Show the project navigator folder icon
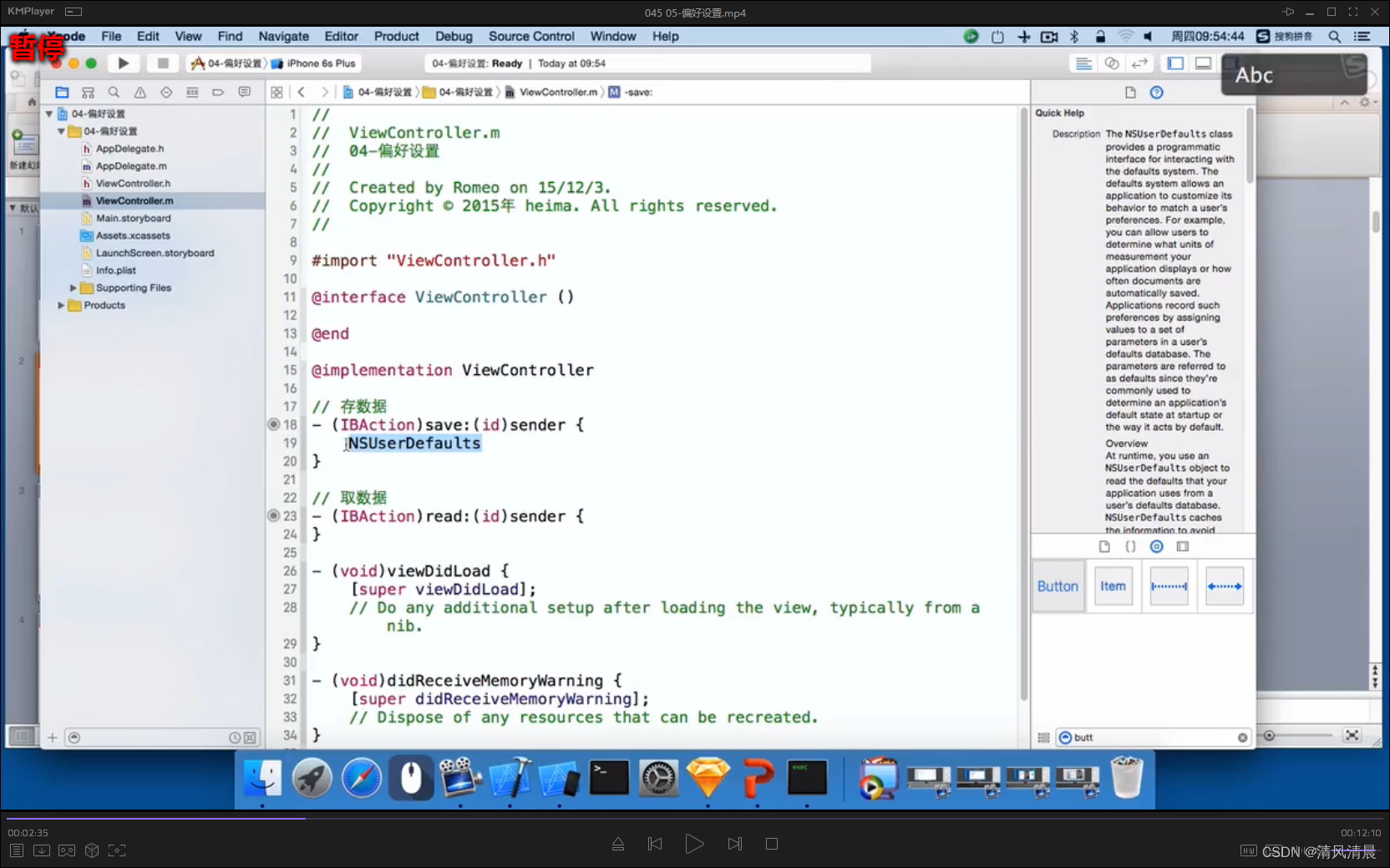Screen dimensions: 1390x868 62,92
